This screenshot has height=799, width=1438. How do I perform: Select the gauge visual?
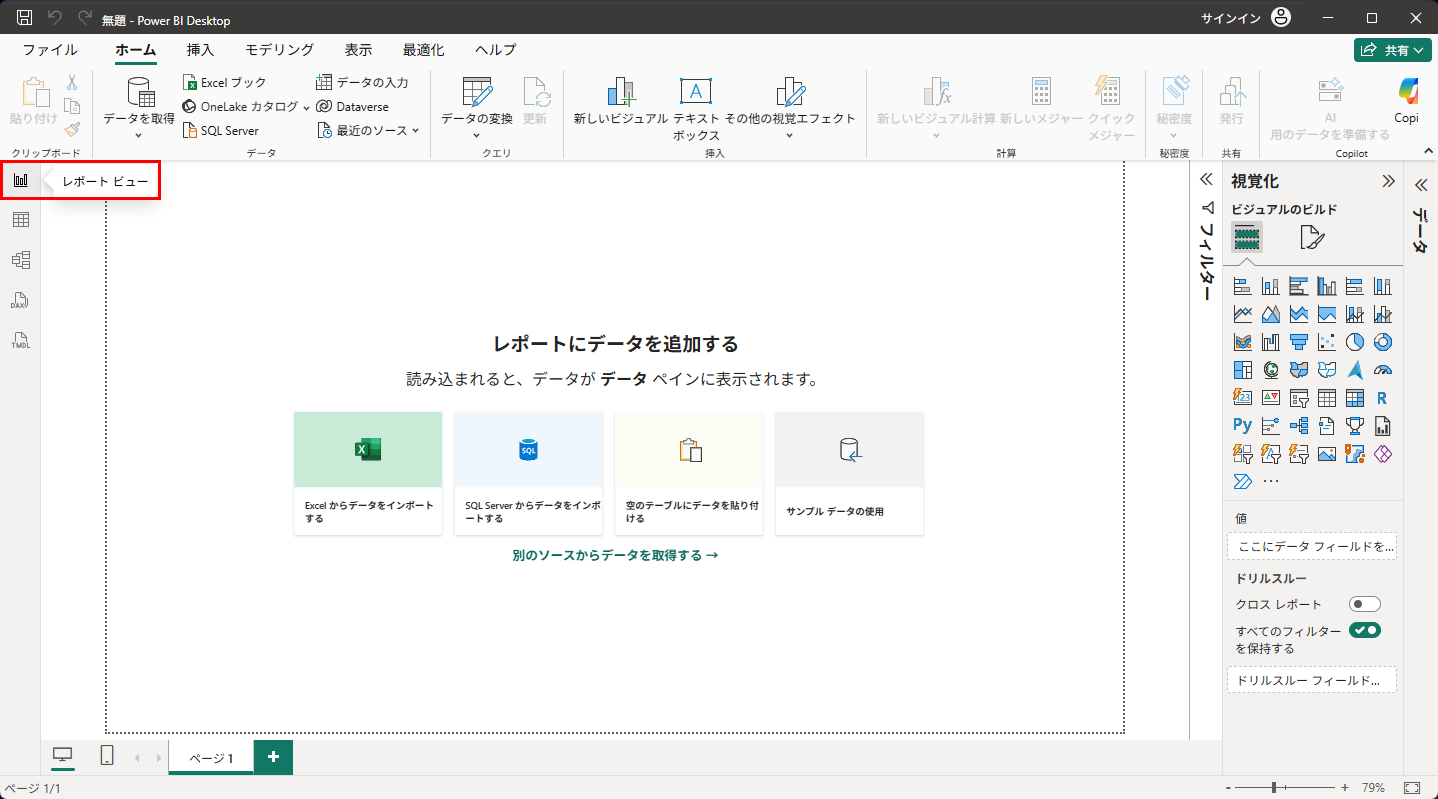tap(1383, 370)
